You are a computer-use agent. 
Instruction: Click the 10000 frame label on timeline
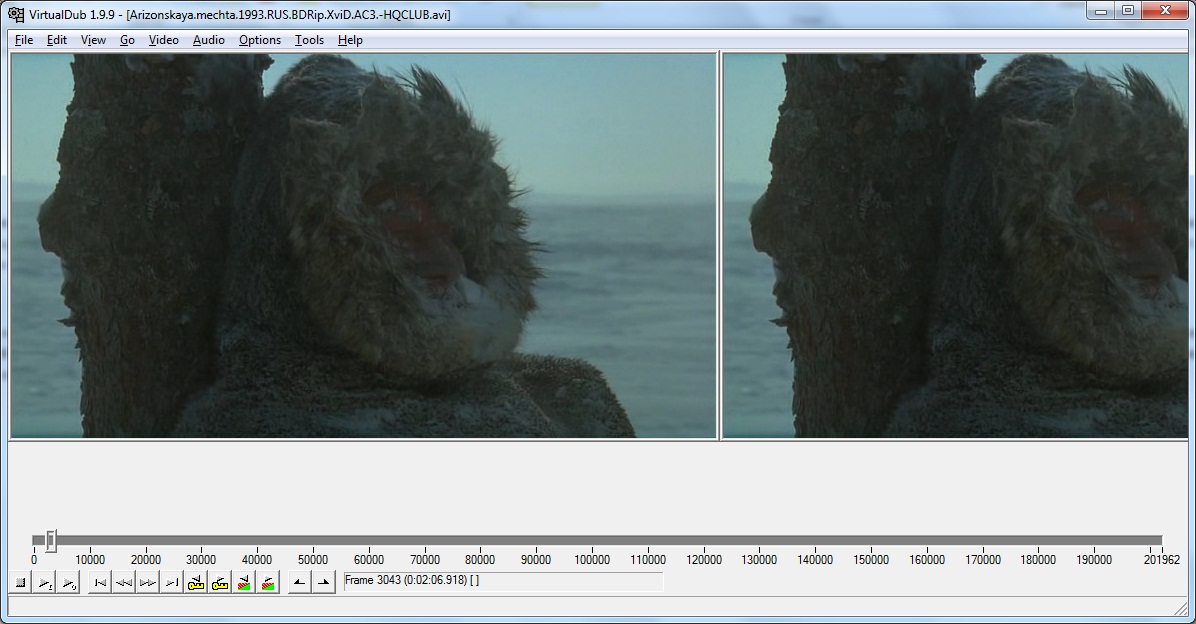tap(90, 559)
